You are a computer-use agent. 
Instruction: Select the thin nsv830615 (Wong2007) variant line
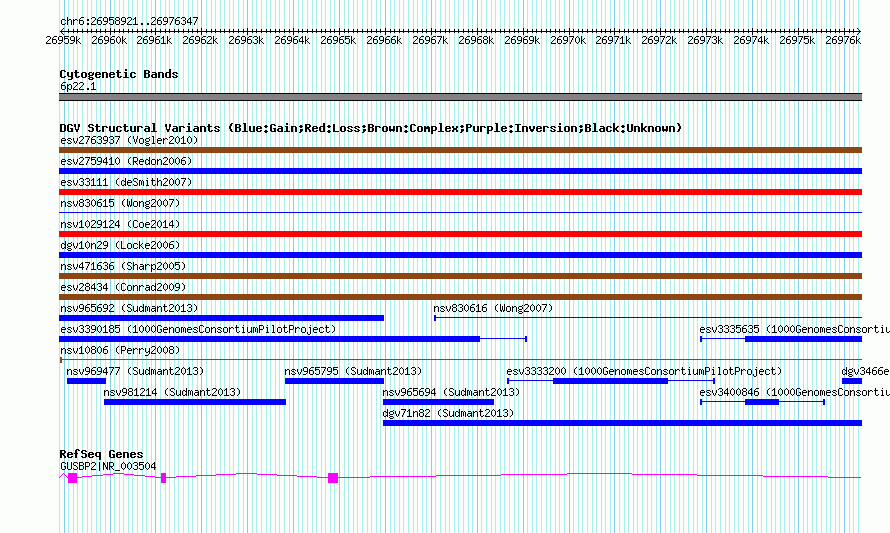pos(460,213)
